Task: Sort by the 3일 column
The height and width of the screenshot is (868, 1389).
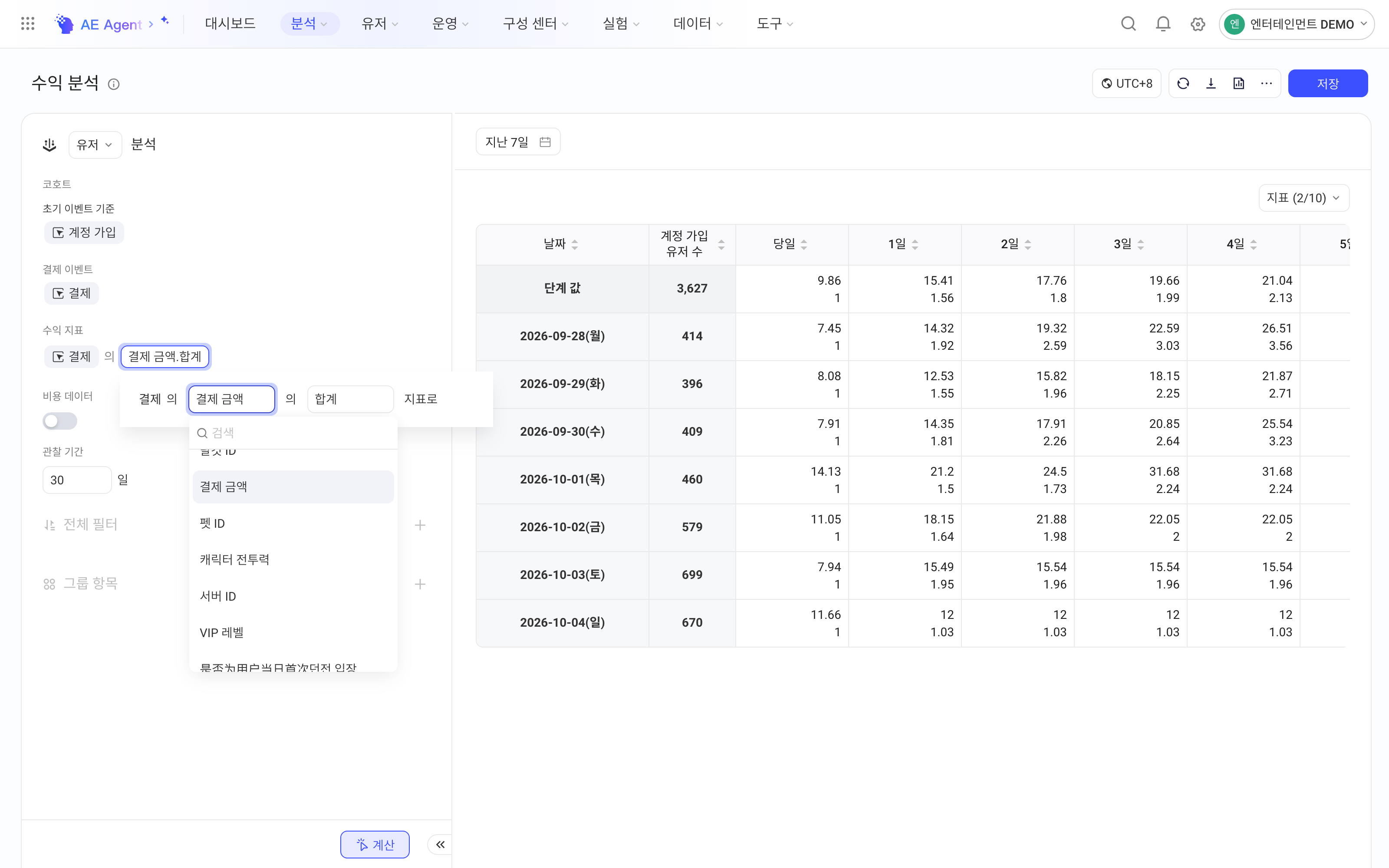Action: (x=1140, y=244)
